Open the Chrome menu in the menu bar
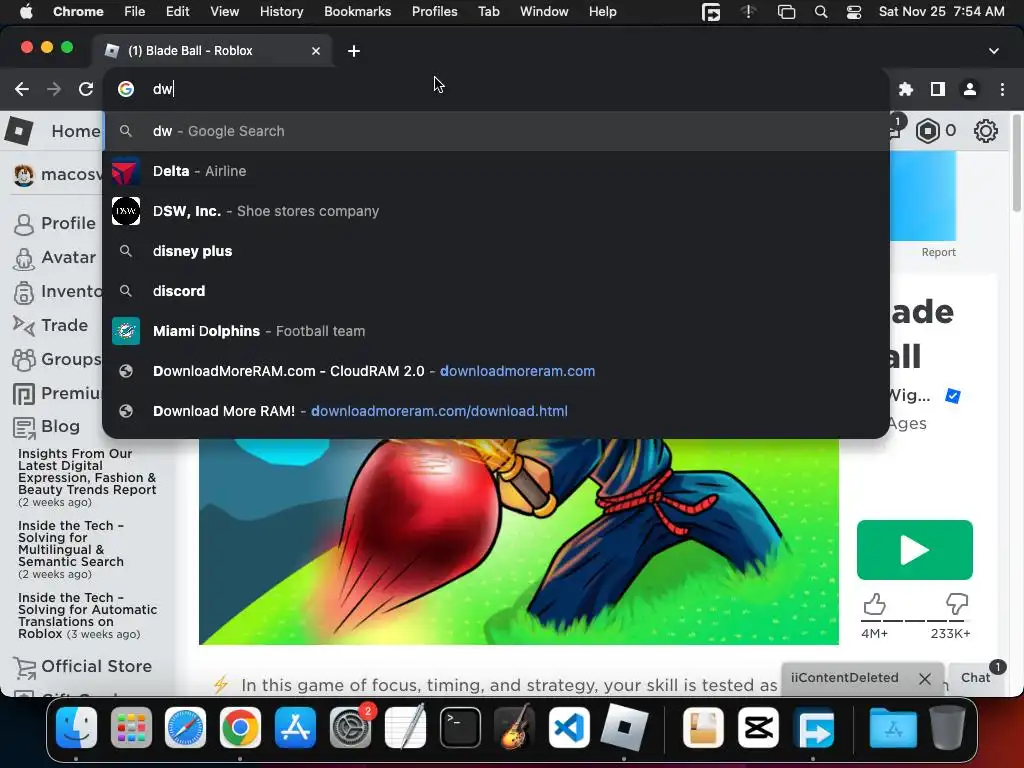Screen dimensions: 1024x768 (78, 12)
